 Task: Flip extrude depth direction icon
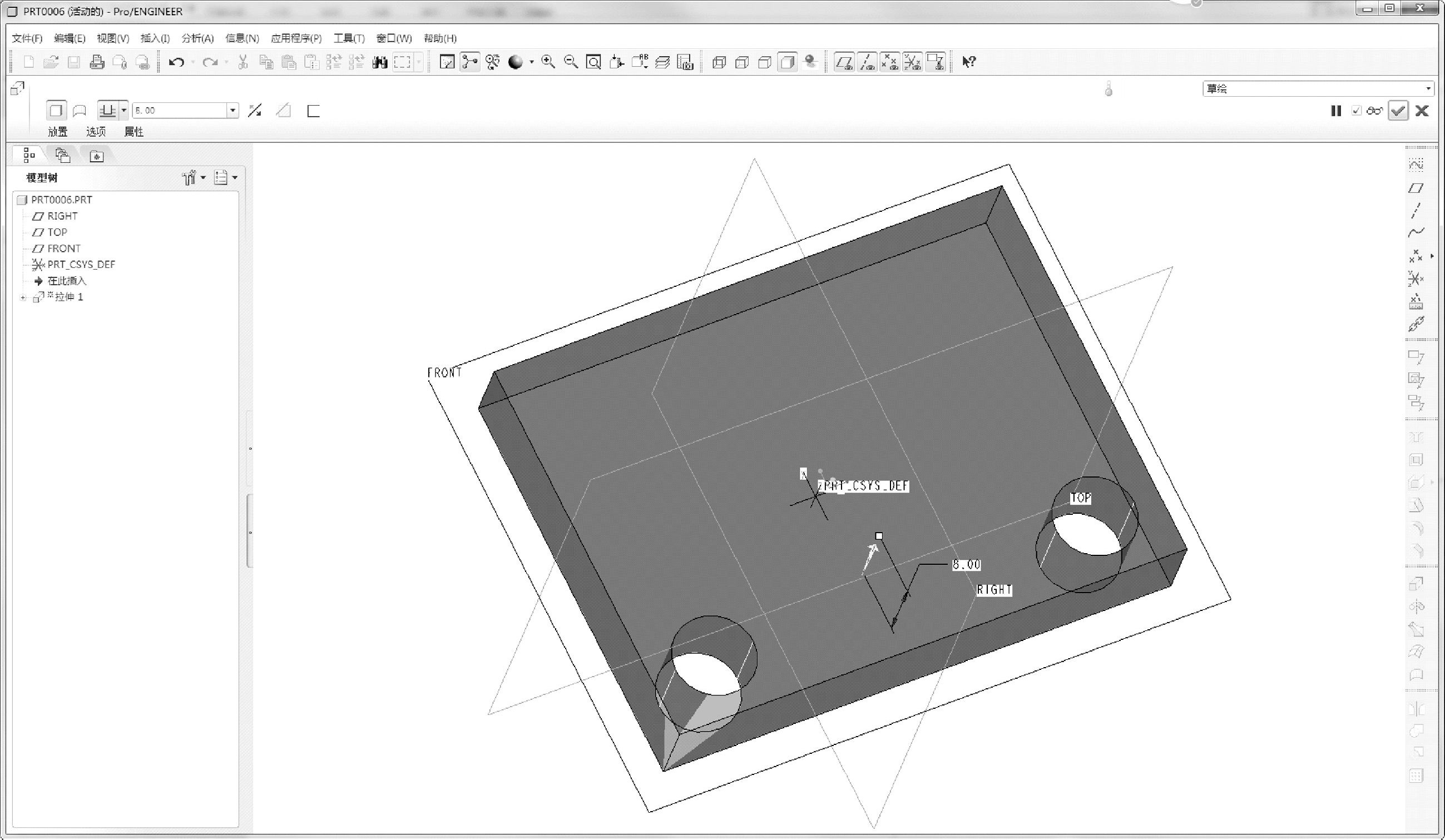[x=255, y=111]
